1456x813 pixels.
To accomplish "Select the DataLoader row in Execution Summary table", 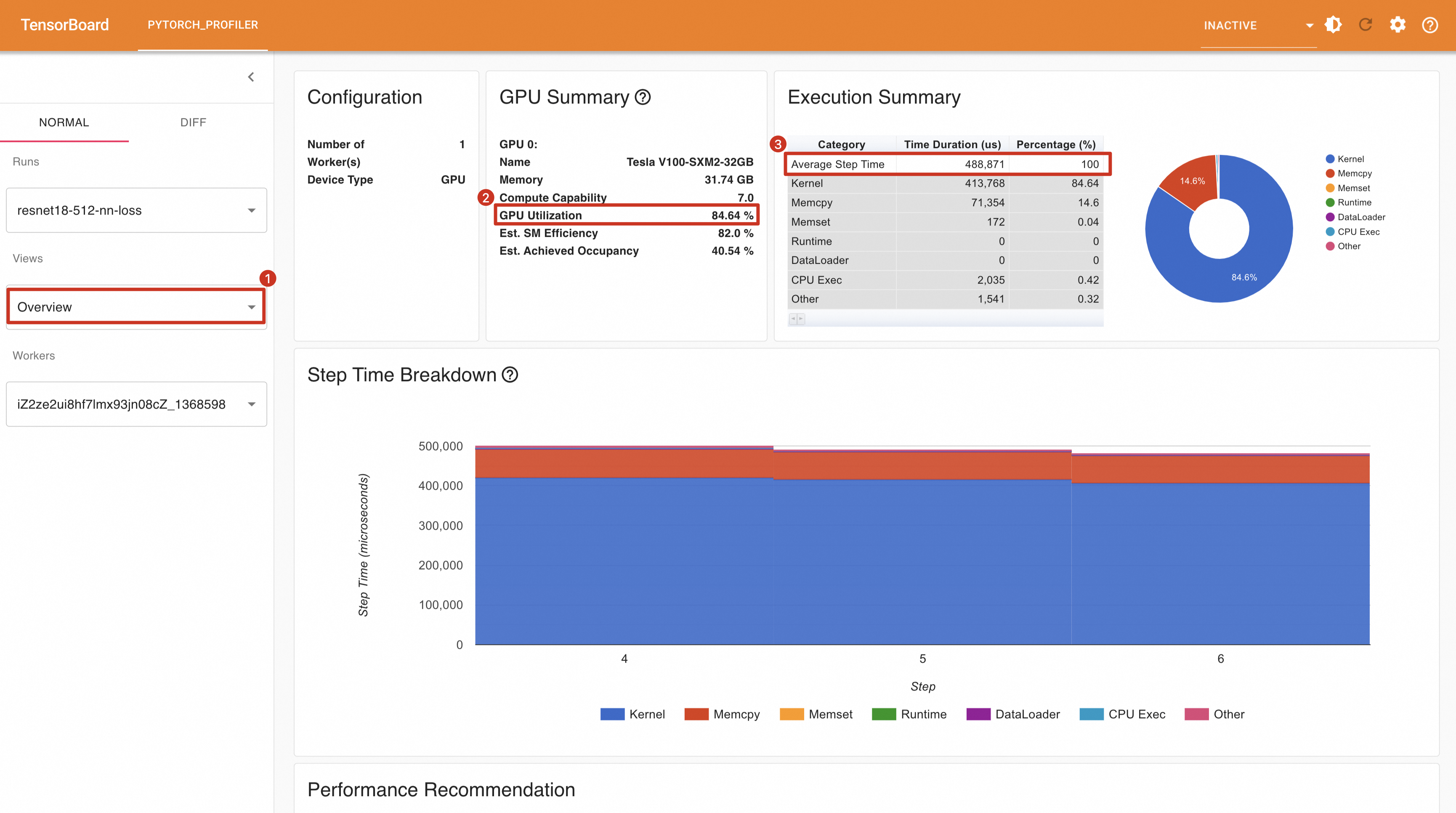I will 945,260.
